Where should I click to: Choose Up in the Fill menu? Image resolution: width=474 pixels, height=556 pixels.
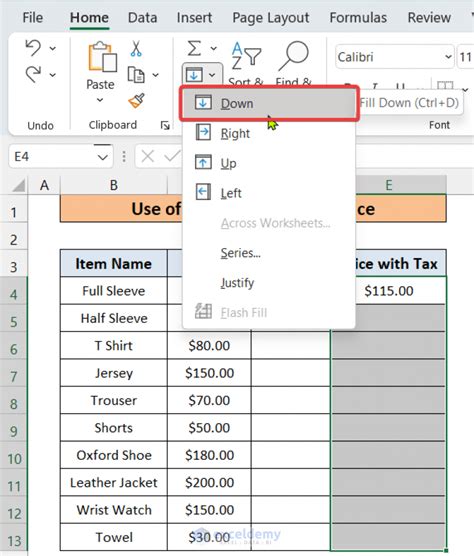[x=269, y=163]
